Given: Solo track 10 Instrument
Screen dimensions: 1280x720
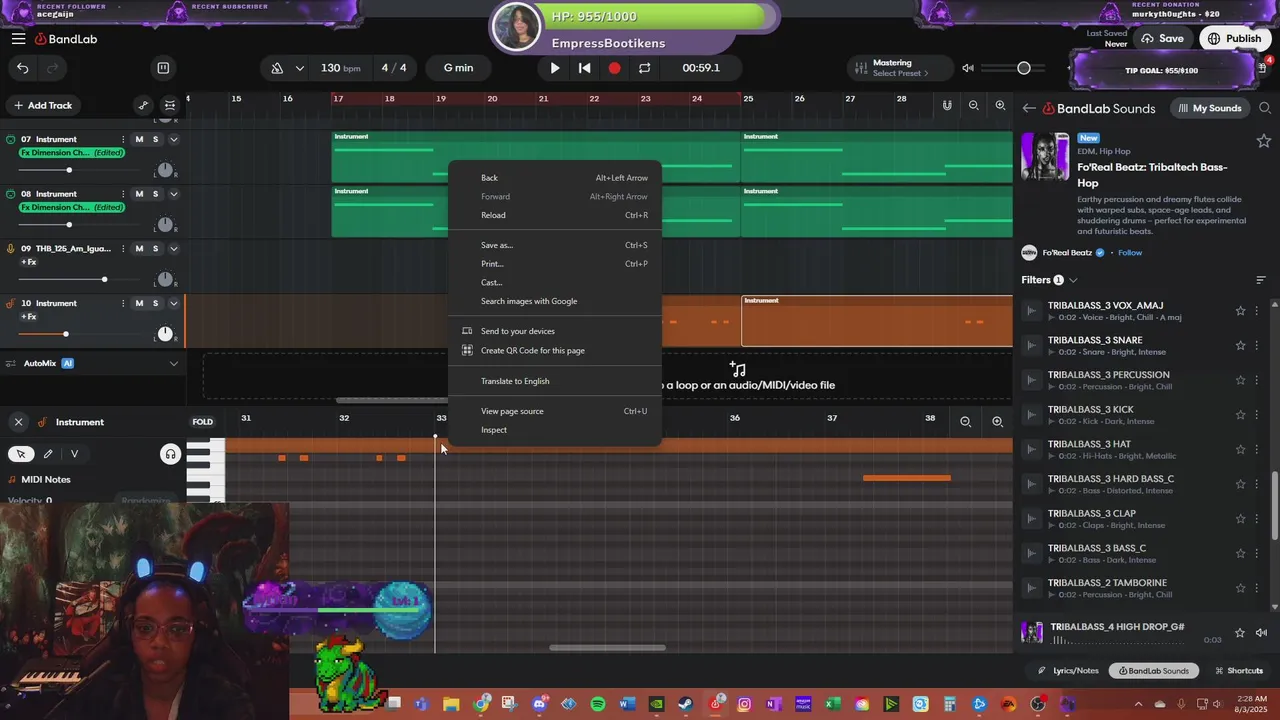Looking at the screenshot, I should click(155, 303).
